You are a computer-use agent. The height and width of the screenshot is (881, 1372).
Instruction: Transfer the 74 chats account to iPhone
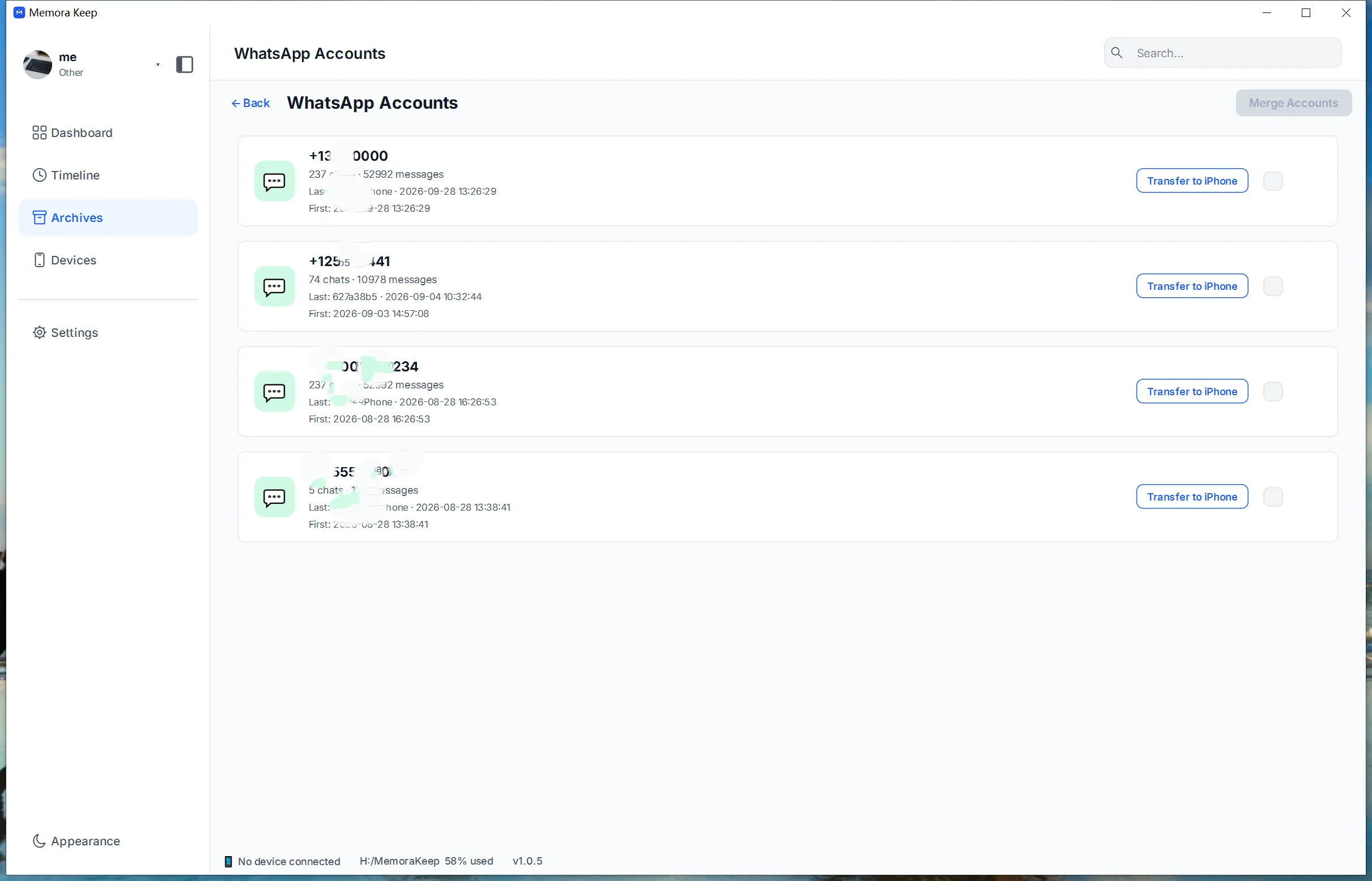pos(1192,286)
